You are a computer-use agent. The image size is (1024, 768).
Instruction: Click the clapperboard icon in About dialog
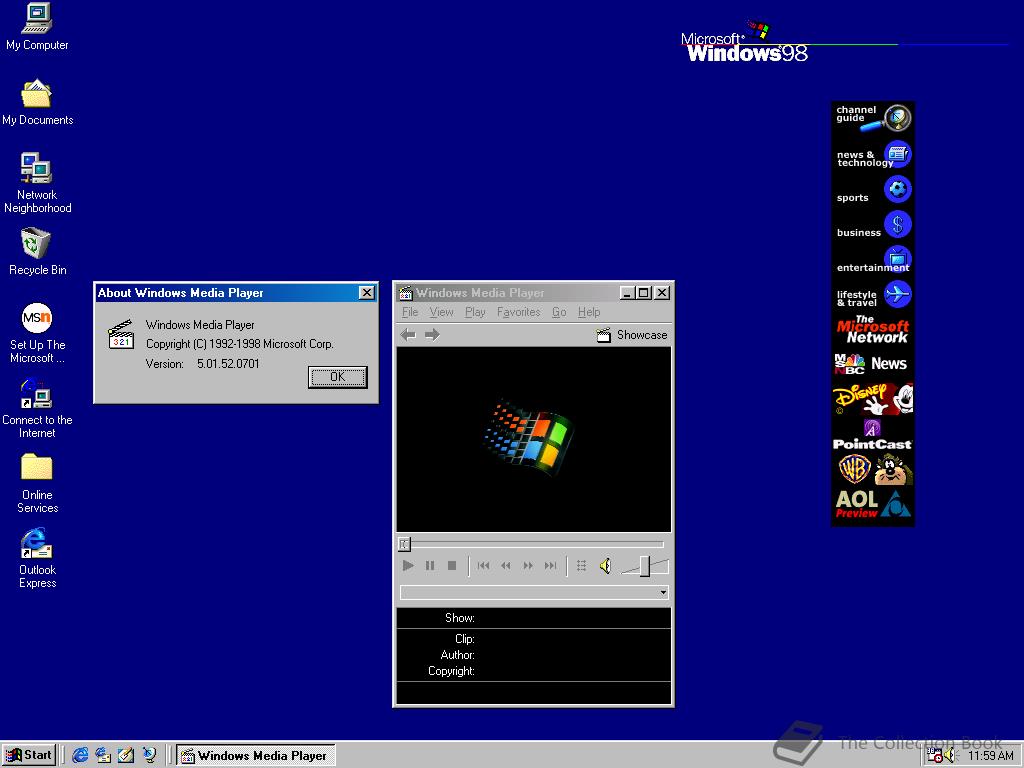121,334
